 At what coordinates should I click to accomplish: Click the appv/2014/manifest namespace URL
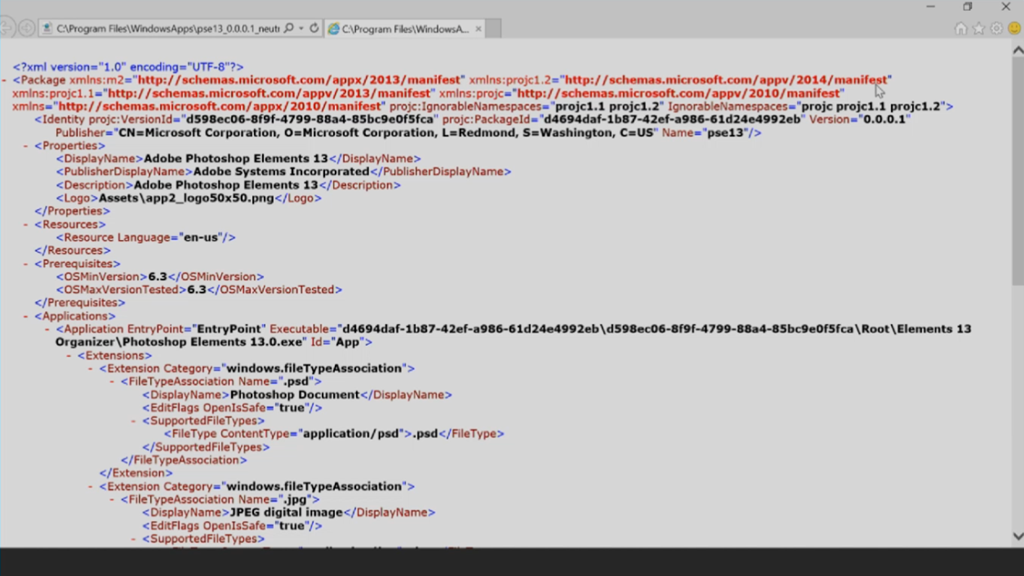point(726,80)
